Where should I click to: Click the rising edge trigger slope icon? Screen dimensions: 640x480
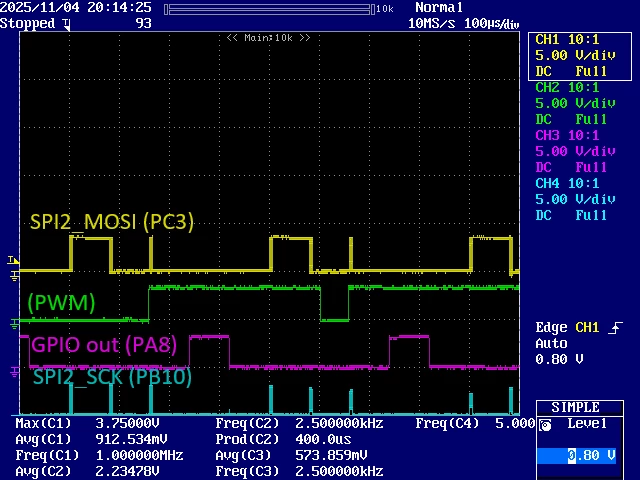[615, 328]
